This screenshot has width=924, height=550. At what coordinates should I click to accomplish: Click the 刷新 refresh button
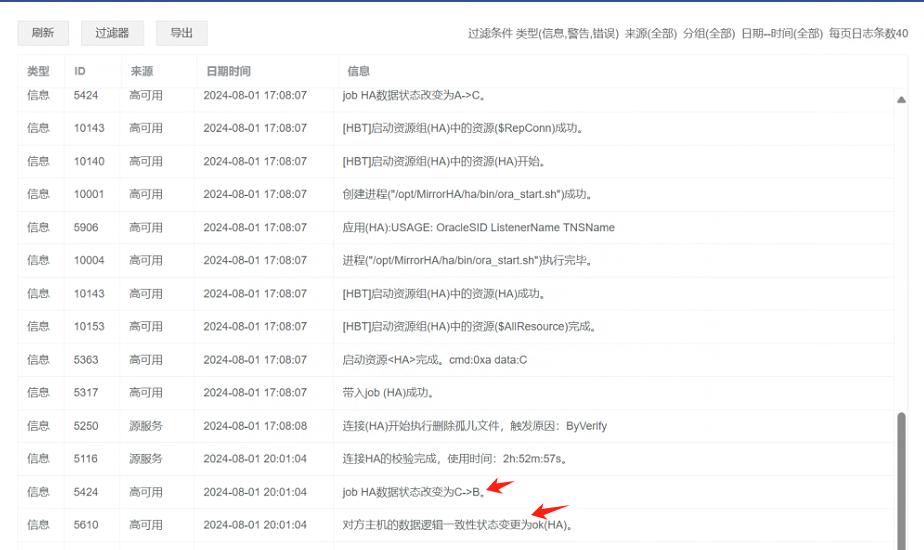(x=43, y=33)
